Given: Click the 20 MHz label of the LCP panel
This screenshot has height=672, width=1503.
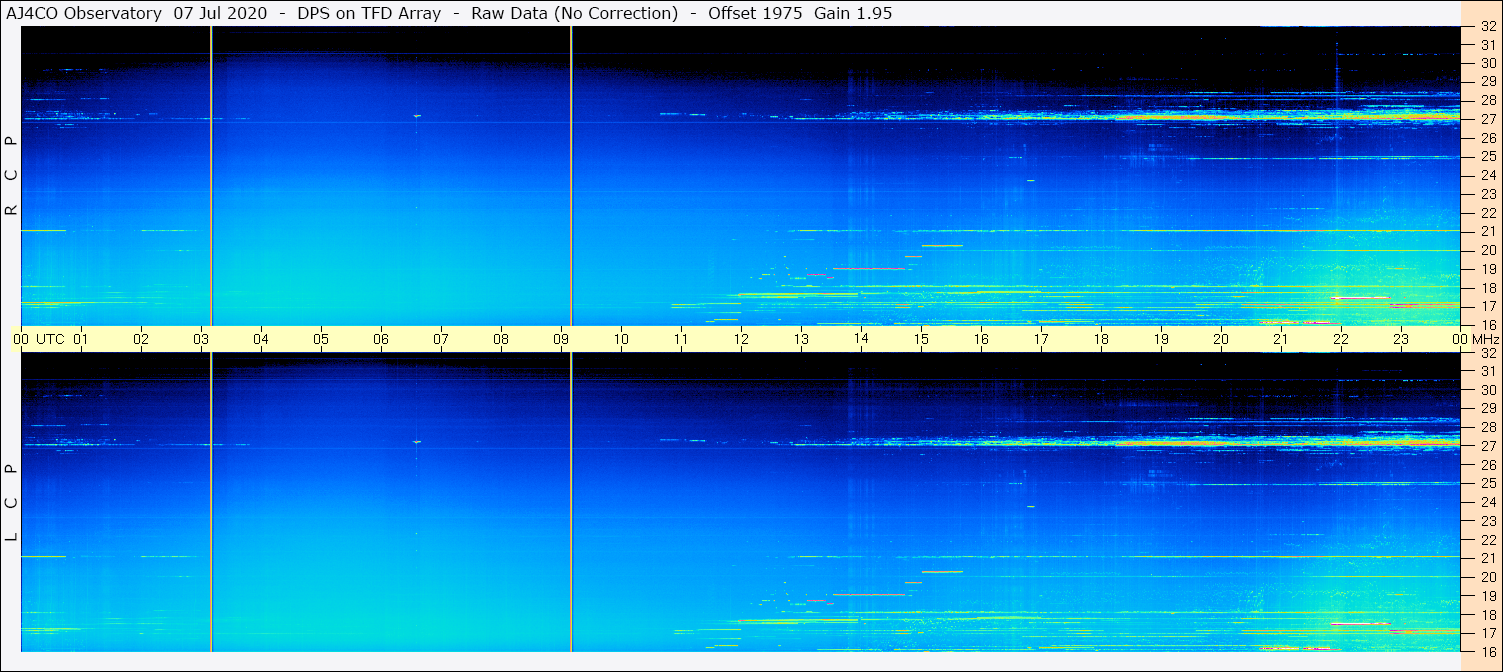Looking at the screenshot, I should (x=1488, y=577).
